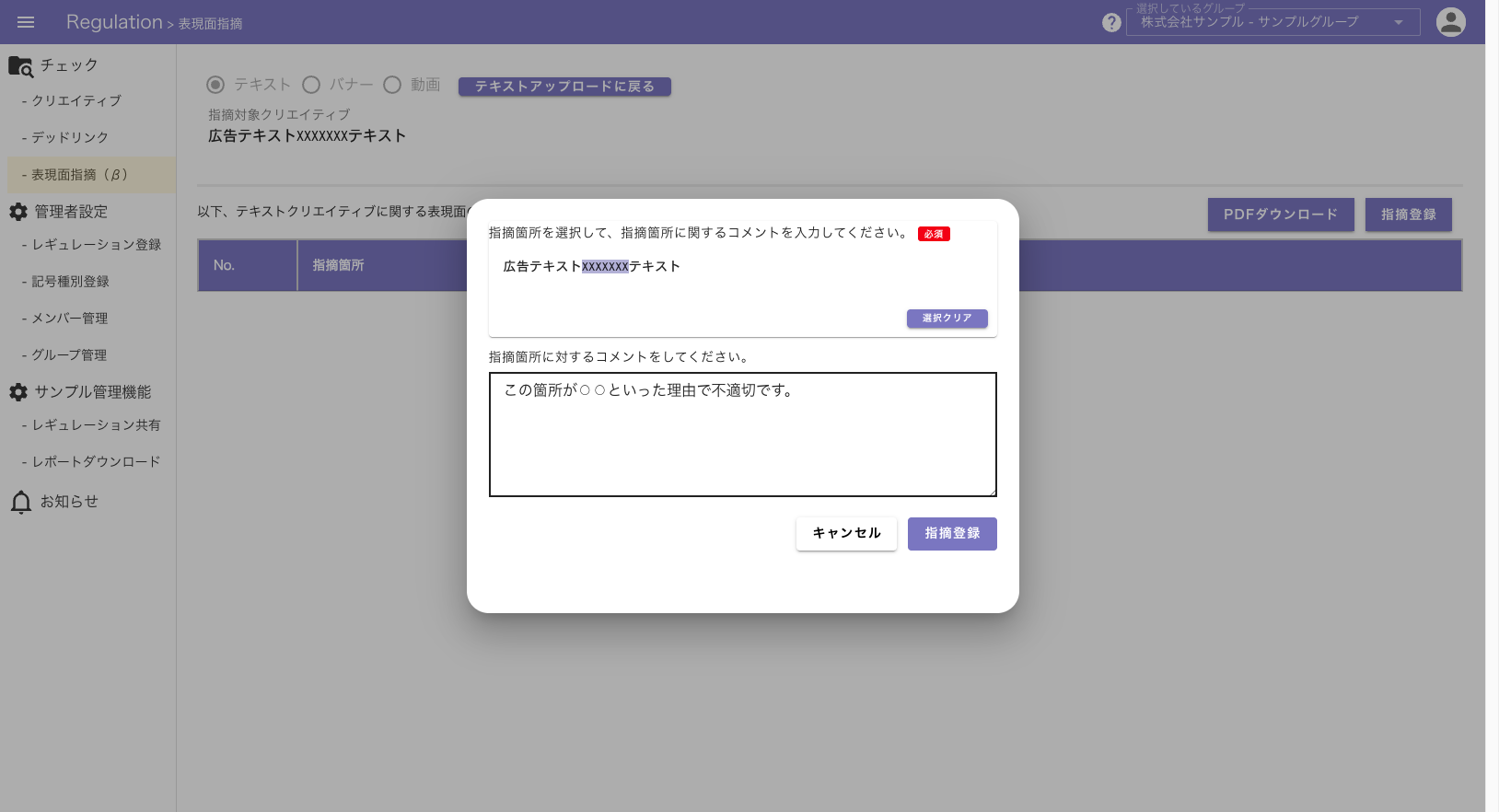Click the 必須 red badge
The image size is (1499, 812).
[934, 234]
